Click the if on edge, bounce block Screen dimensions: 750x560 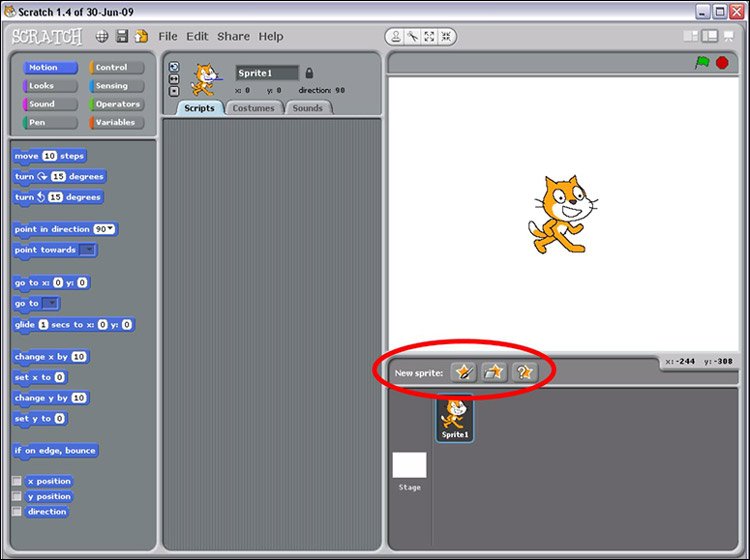pos(55,450)
